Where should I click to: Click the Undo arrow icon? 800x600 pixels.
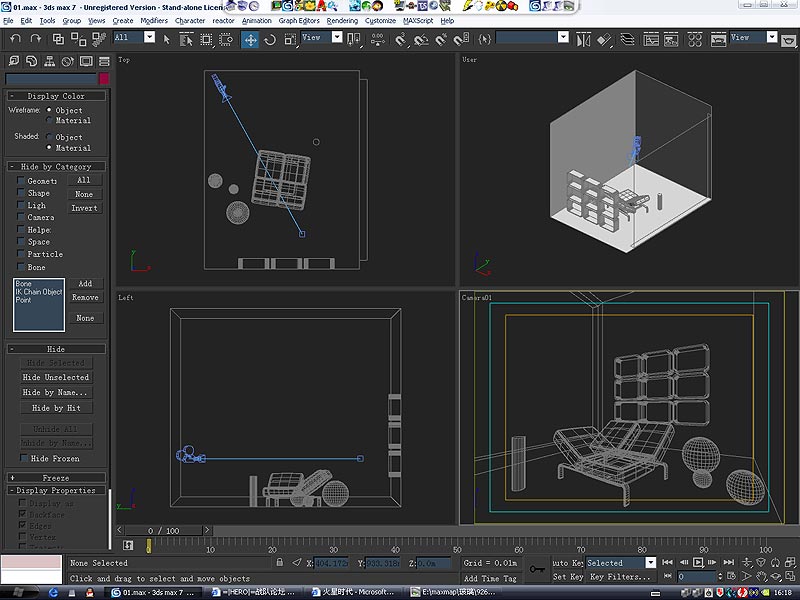(14, 39)
